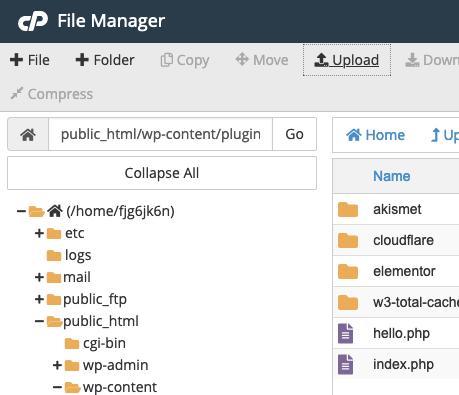This screenshot has width=459, height=395.
Task: Sort files by Name column
Action: [x=392, y=176]
